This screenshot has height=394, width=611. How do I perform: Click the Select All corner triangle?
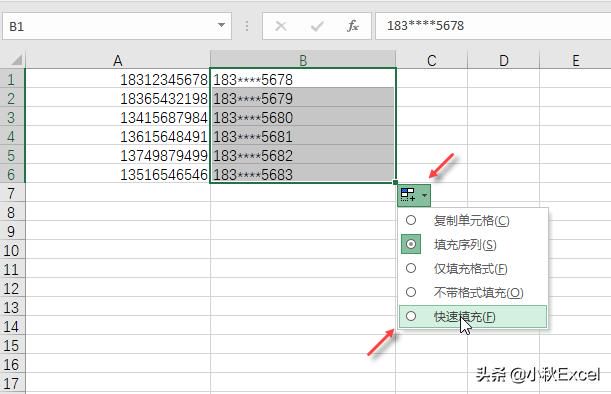pyautogui.click(x=16, y=60)
